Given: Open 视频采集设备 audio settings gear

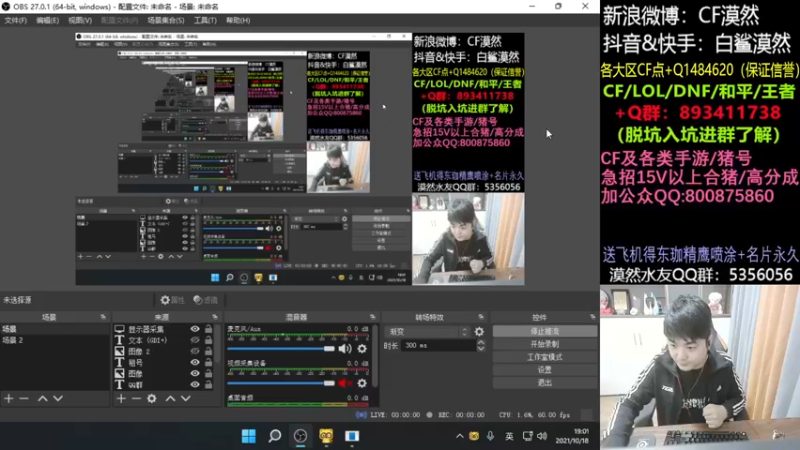Looking at the screenshot, I should (362, 383).
